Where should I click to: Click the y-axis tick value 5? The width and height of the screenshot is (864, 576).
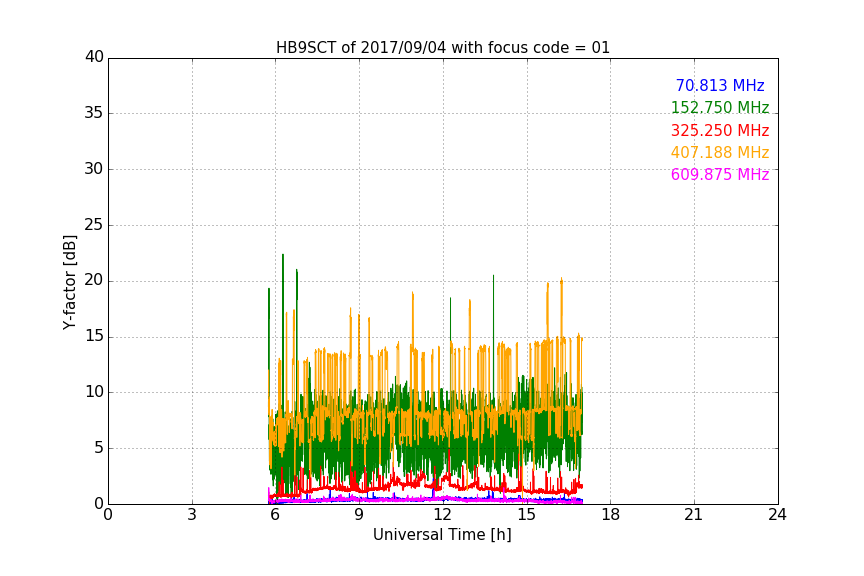[99, 448]
